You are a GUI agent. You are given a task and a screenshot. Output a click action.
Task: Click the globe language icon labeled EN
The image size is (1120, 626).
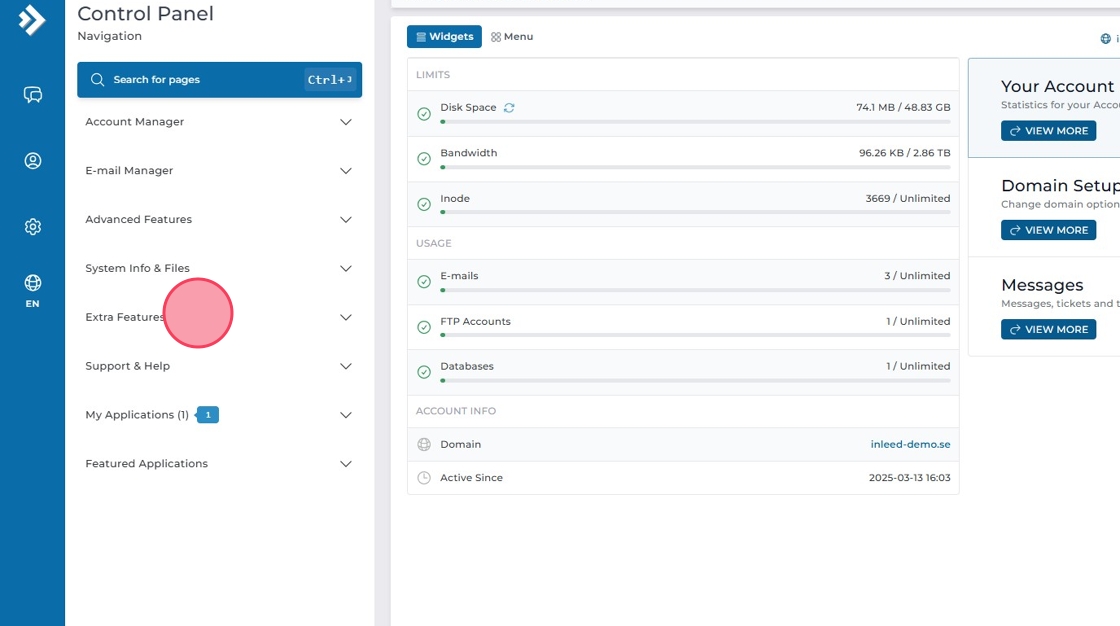pos(33,290)
